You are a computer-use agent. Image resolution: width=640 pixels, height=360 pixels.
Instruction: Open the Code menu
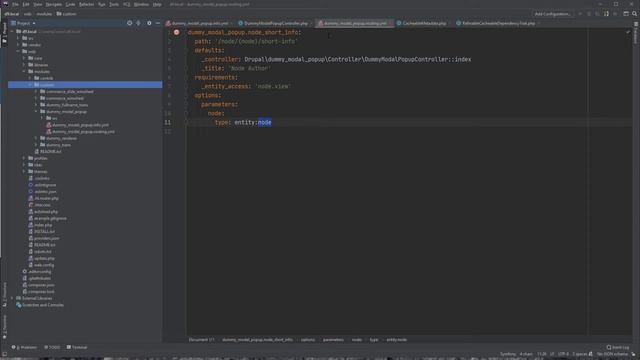tap(70, 4)
